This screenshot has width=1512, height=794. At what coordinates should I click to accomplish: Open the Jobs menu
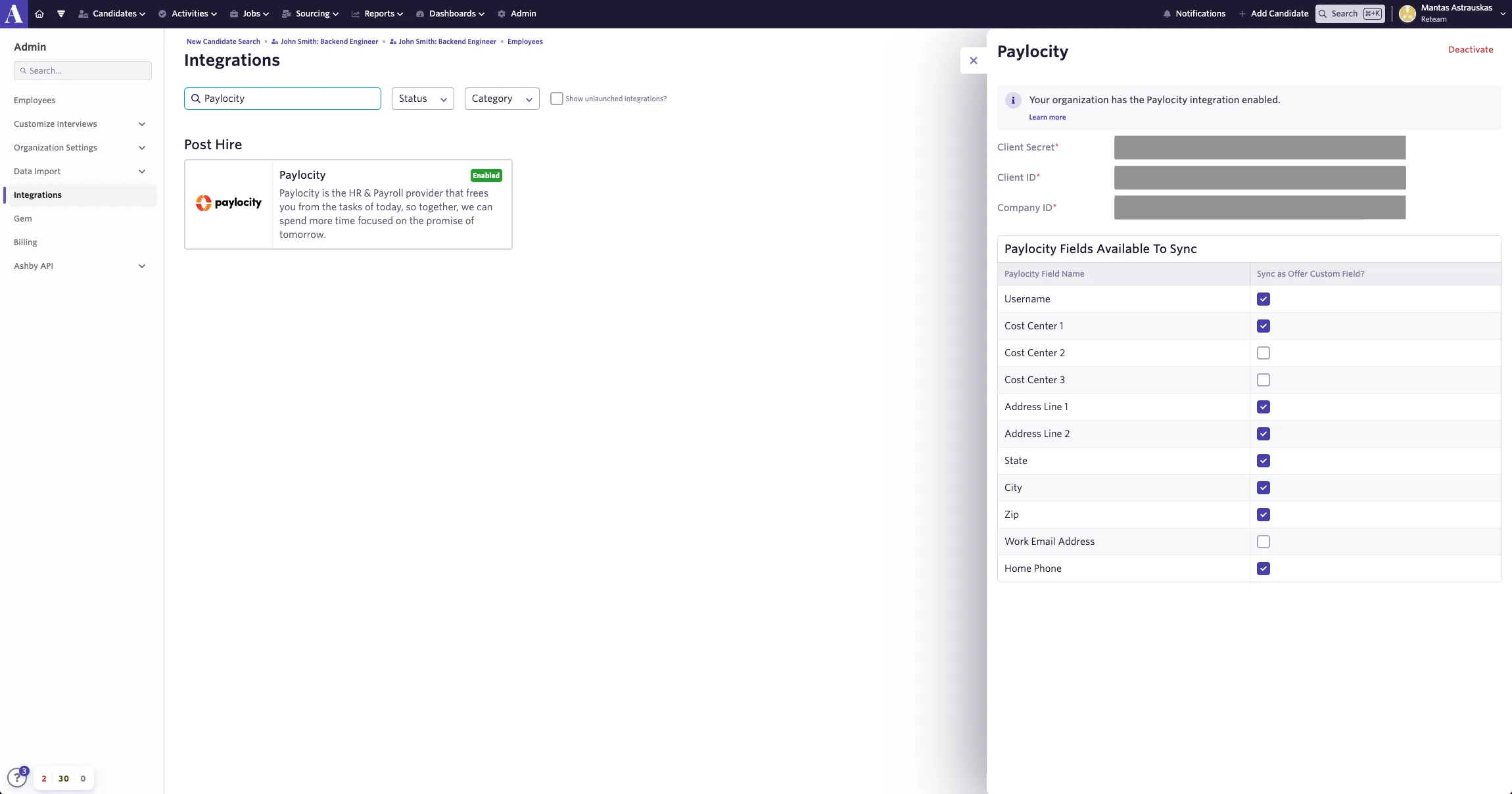coord(249,14)
